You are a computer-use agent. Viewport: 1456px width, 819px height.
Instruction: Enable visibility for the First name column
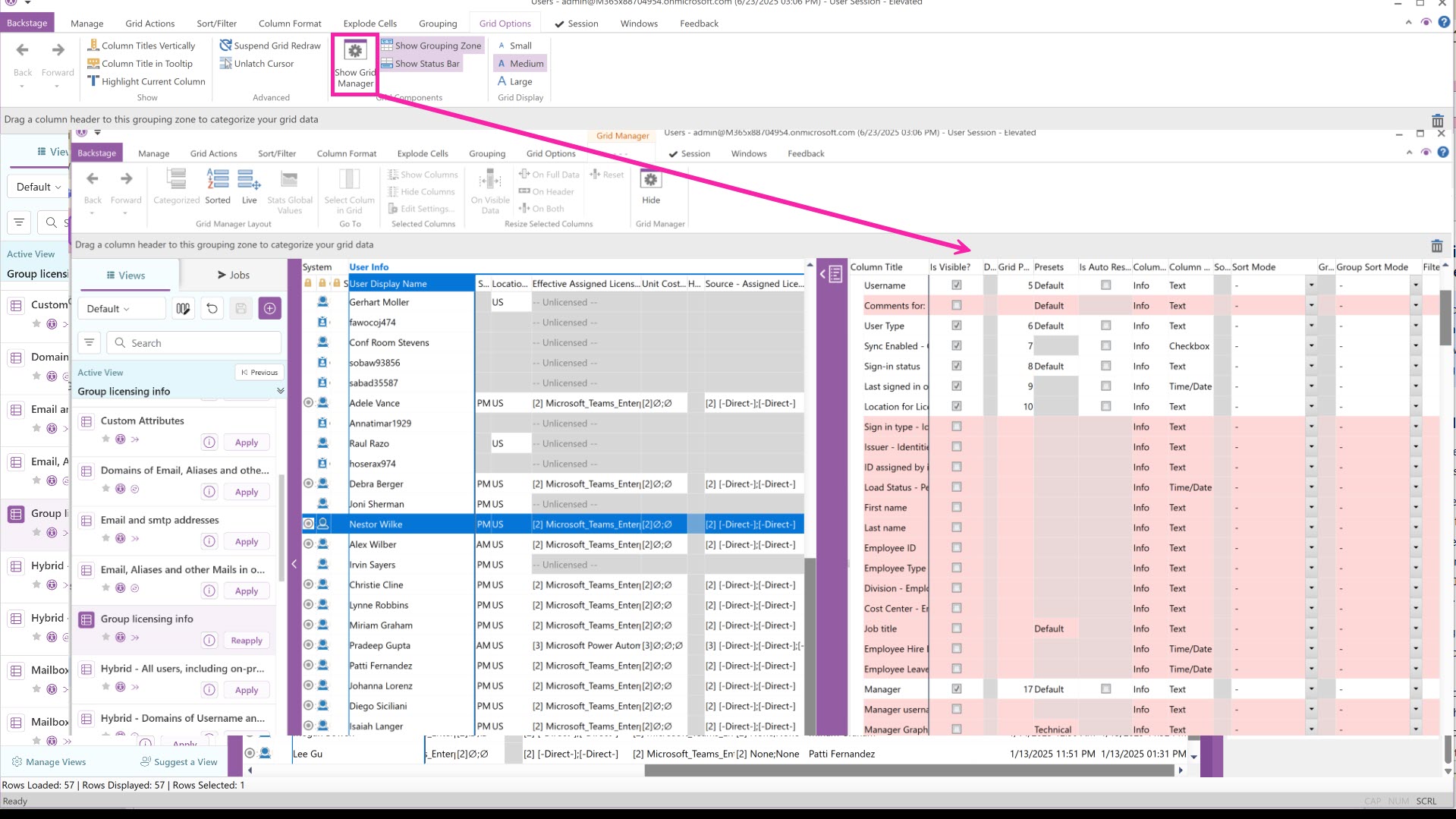click(956, 508)
